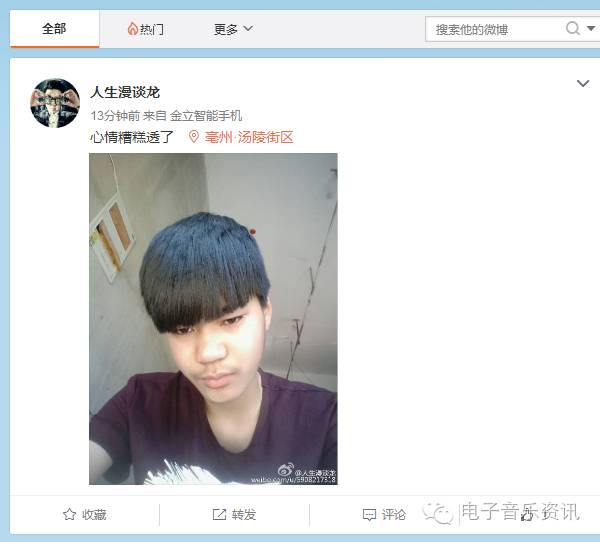Image resolution: width=600 pixels, height=542 pixels.
Task: Open comments via the 评论 label
Action: click(393, 514)
